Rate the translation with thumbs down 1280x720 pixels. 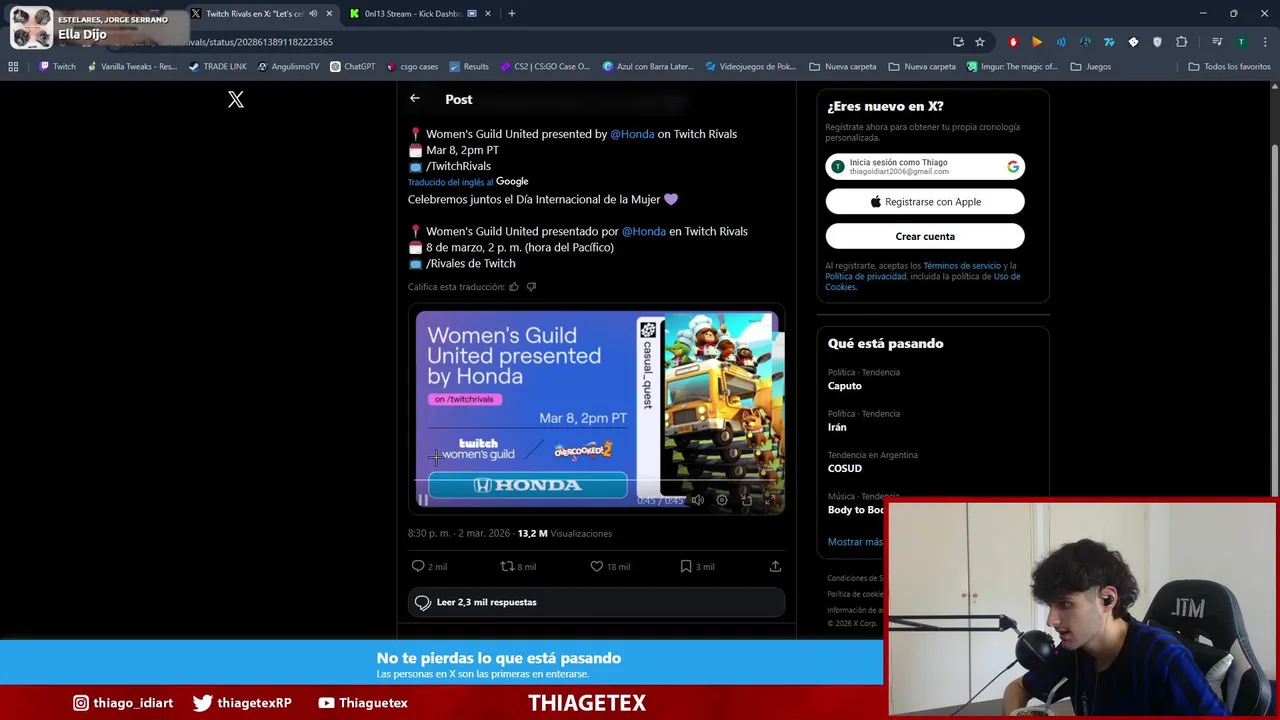(531, 287)
